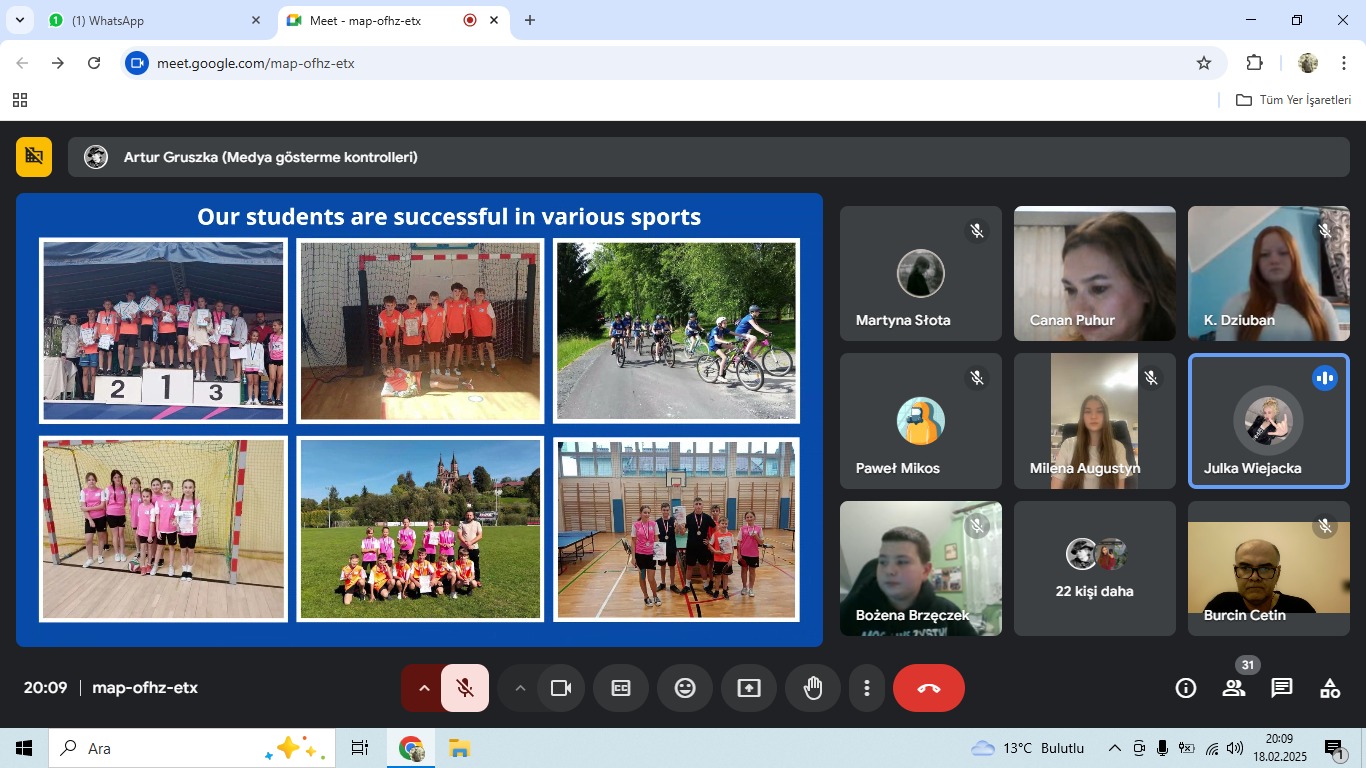Click the present screen icon

pyautogui.click(x=749, y=688)
